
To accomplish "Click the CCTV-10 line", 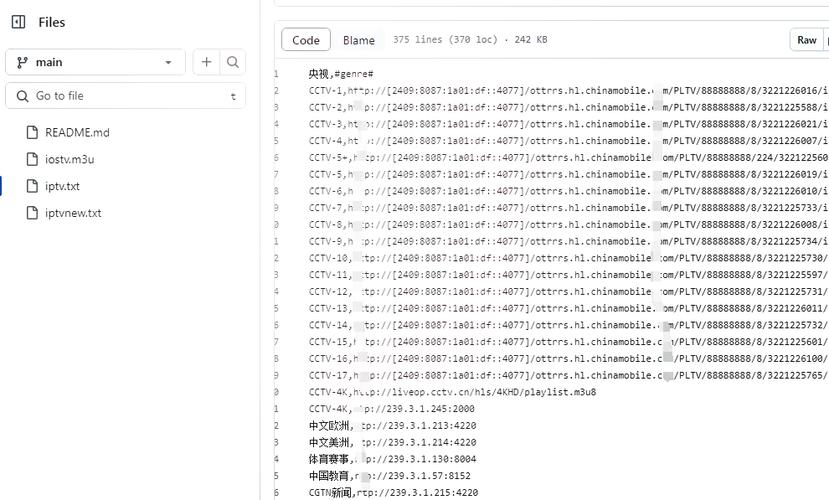I will (x=569, y=258).
